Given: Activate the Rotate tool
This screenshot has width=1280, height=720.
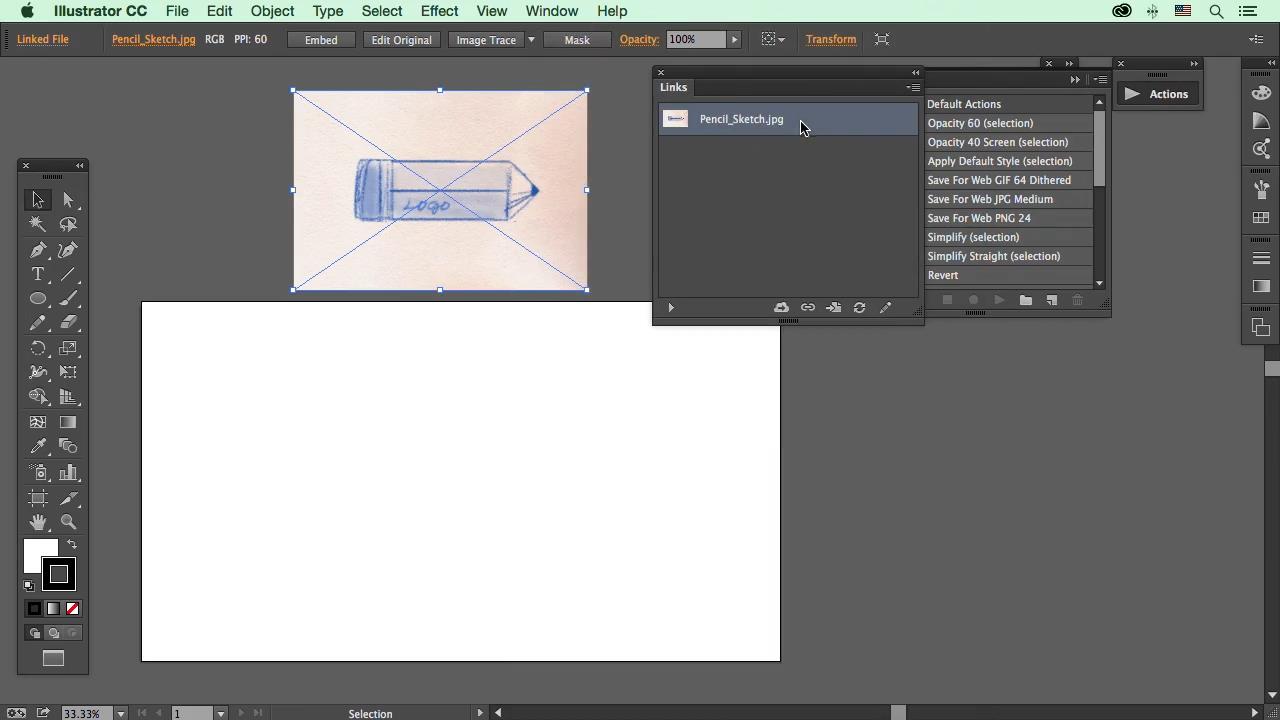Looking at the screenshot, I should 38,348.
